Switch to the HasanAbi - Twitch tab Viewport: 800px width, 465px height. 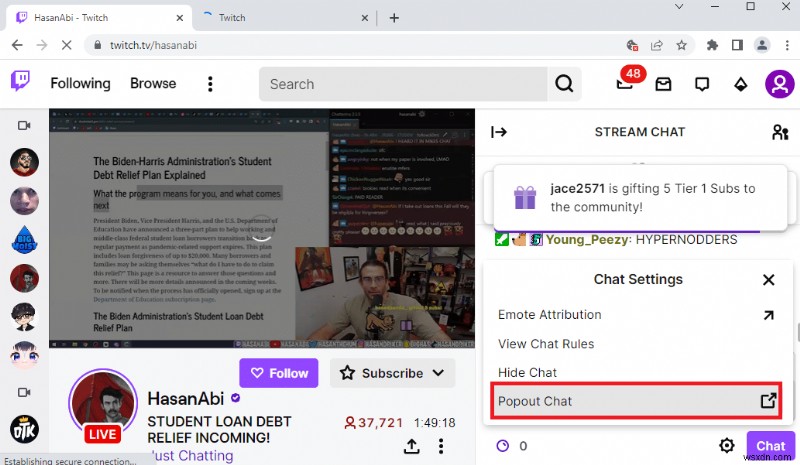pos(99,18)
